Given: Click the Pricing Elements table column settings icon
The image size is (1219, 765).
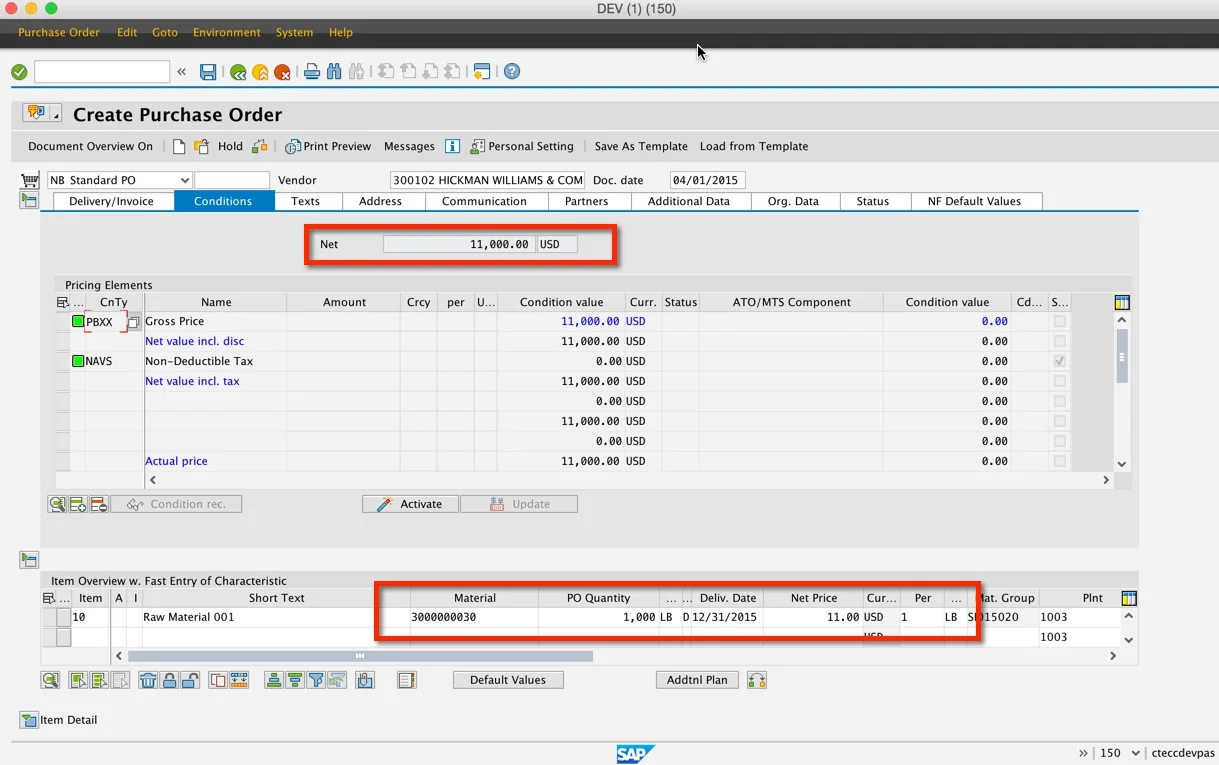Looking at the screenshot, I should point(1122,302).
